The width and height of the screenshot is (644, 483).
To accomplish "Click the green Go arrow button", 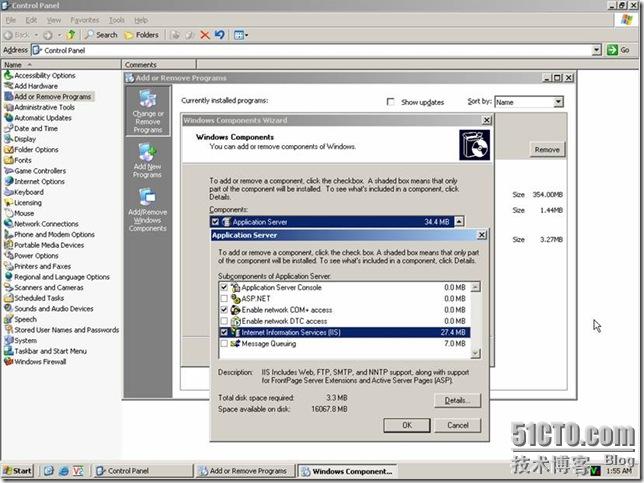I will point(612,50).
